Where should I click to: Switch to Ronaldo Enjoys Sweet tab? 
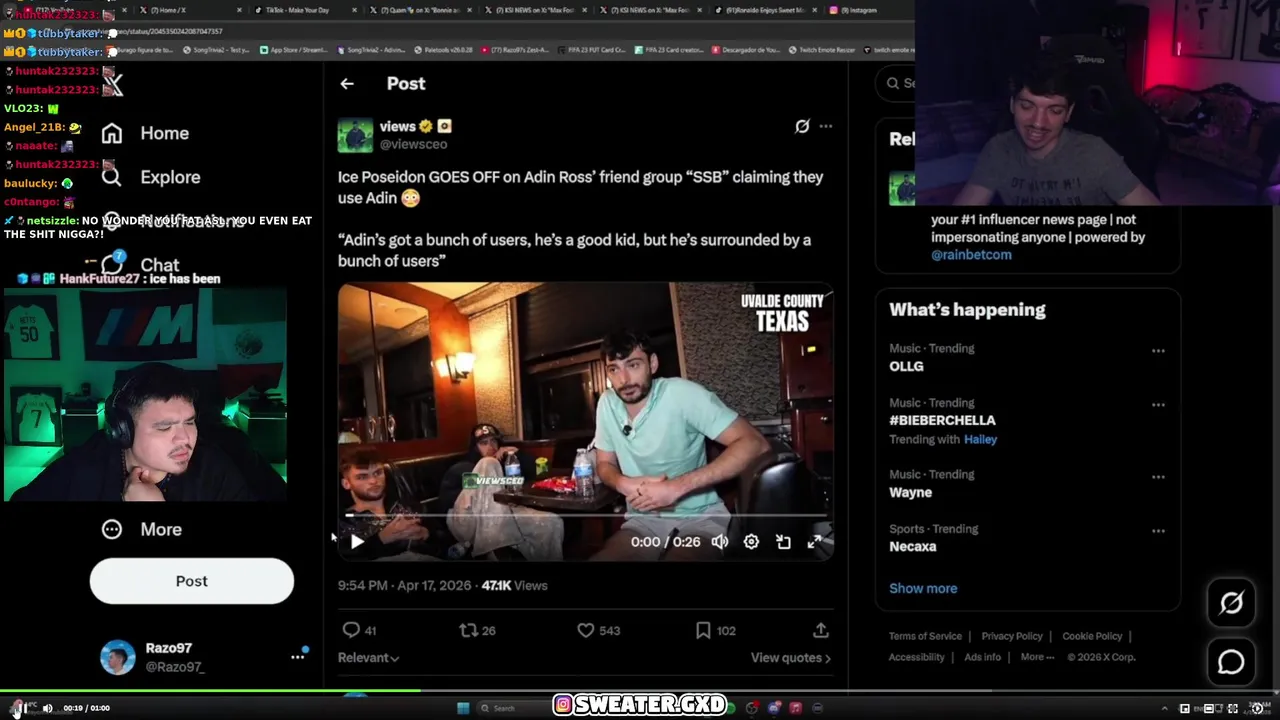pyautogui.click(x=765, y=10)
